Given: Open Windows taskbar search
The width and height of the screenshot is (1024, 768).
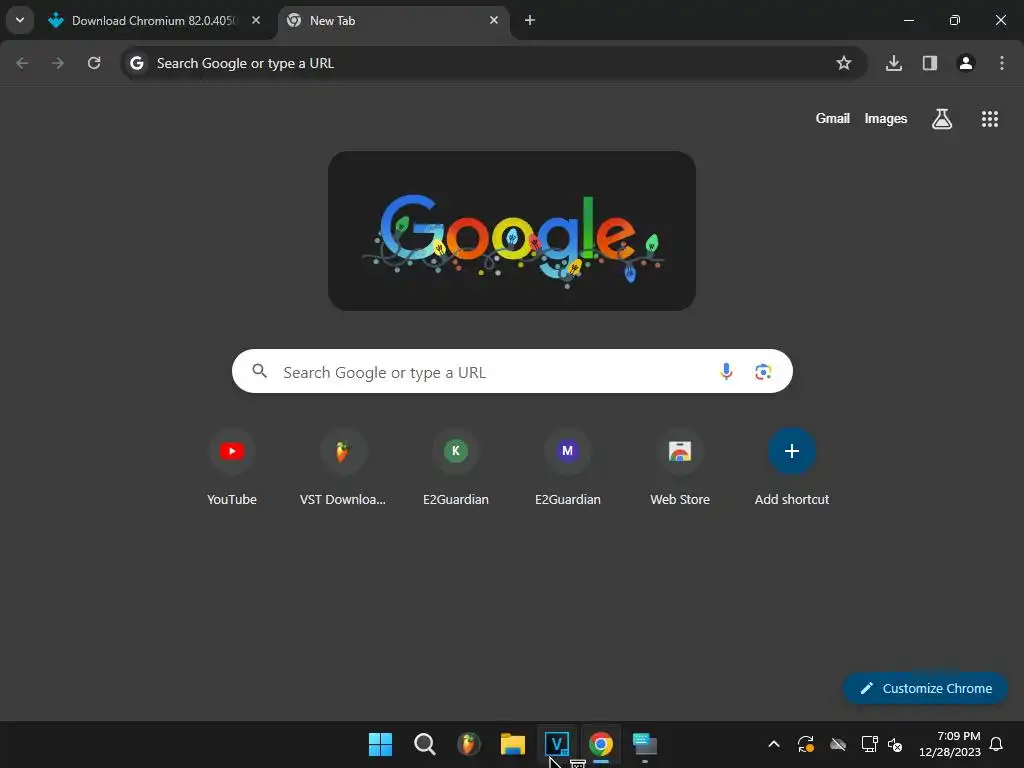Looking at the screenshot, I should [x=424, y=744].
